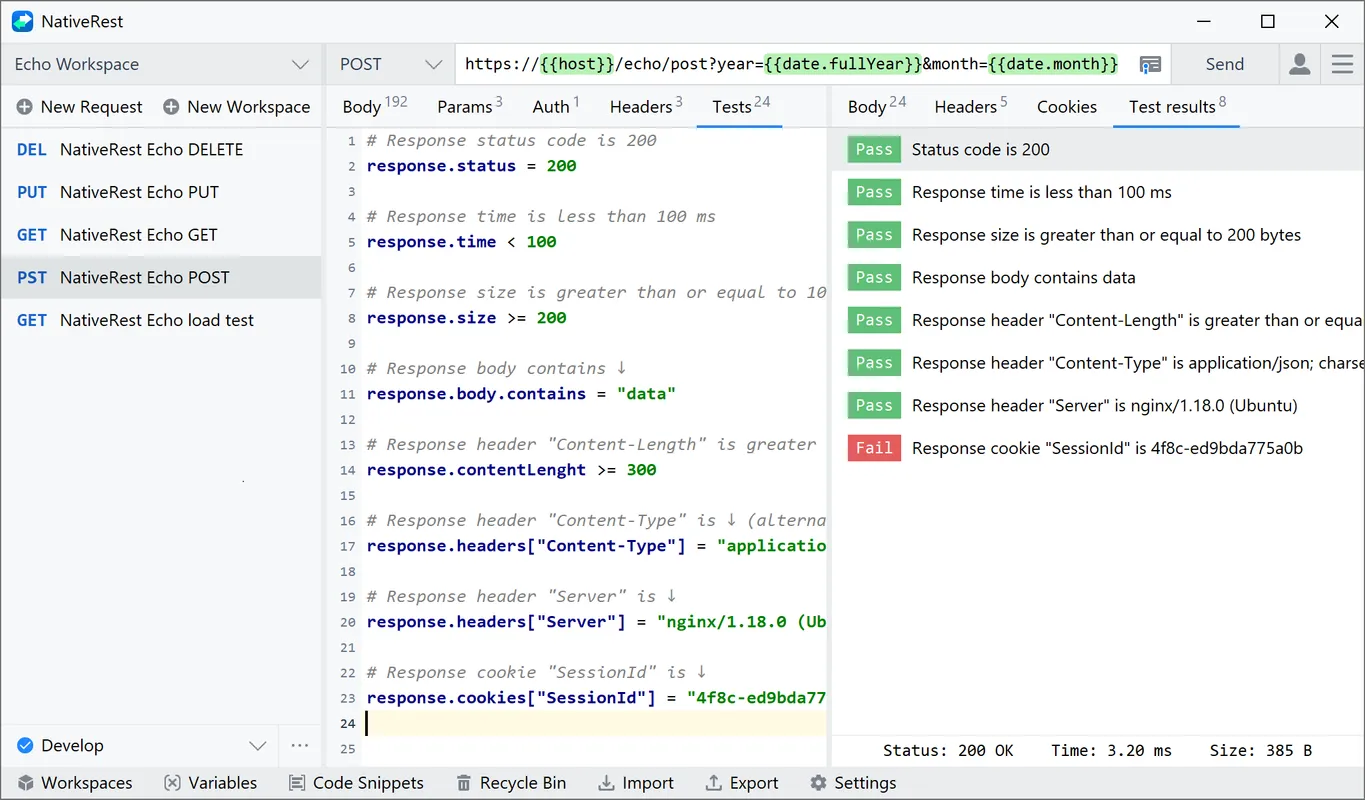
Task: Click the URL preview icon beside Send
Action: pyautogui.click(x=1150, y=64)
